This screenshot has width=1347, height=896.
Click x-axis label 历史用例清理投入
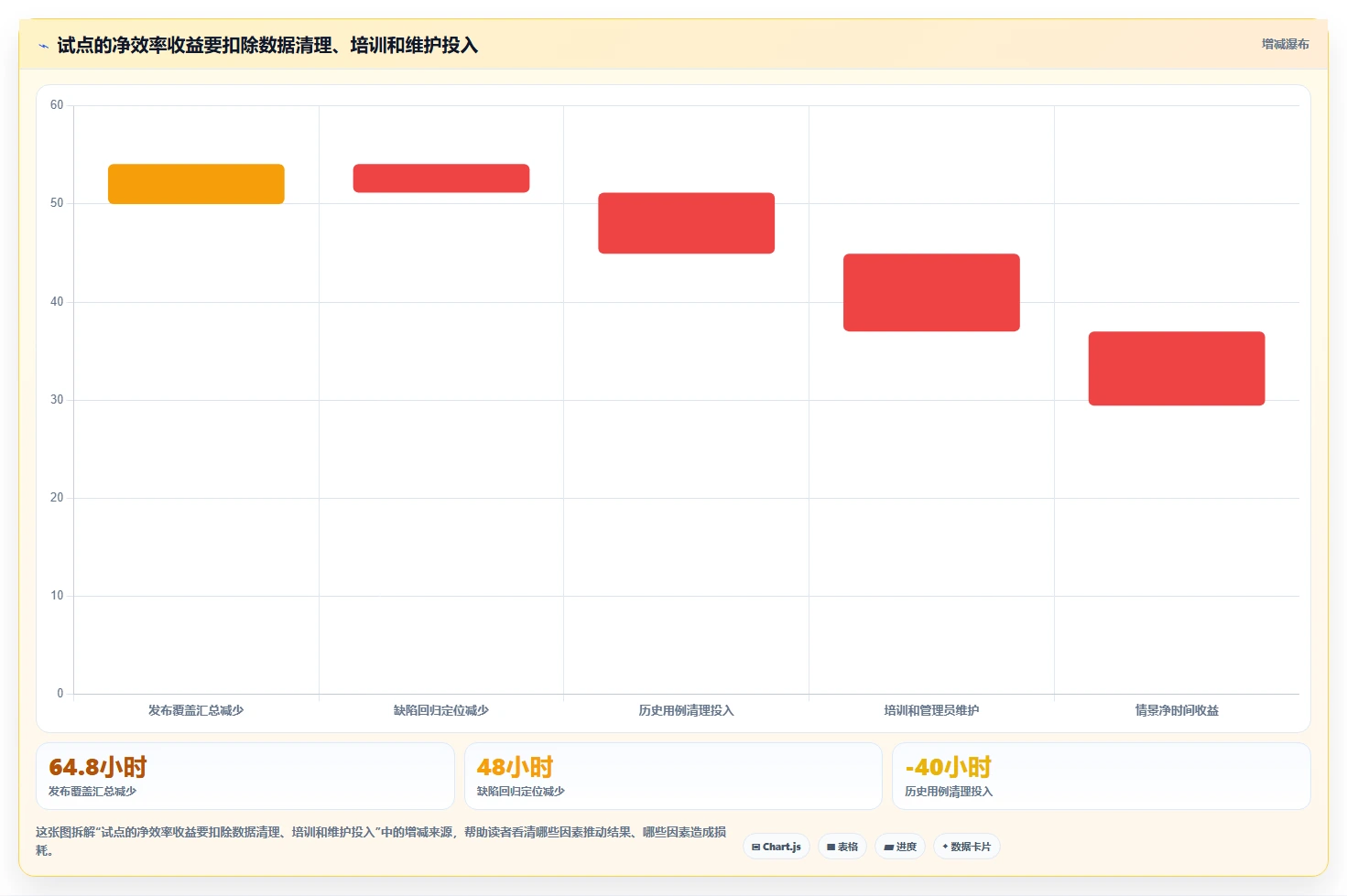(x=687, y=710)
